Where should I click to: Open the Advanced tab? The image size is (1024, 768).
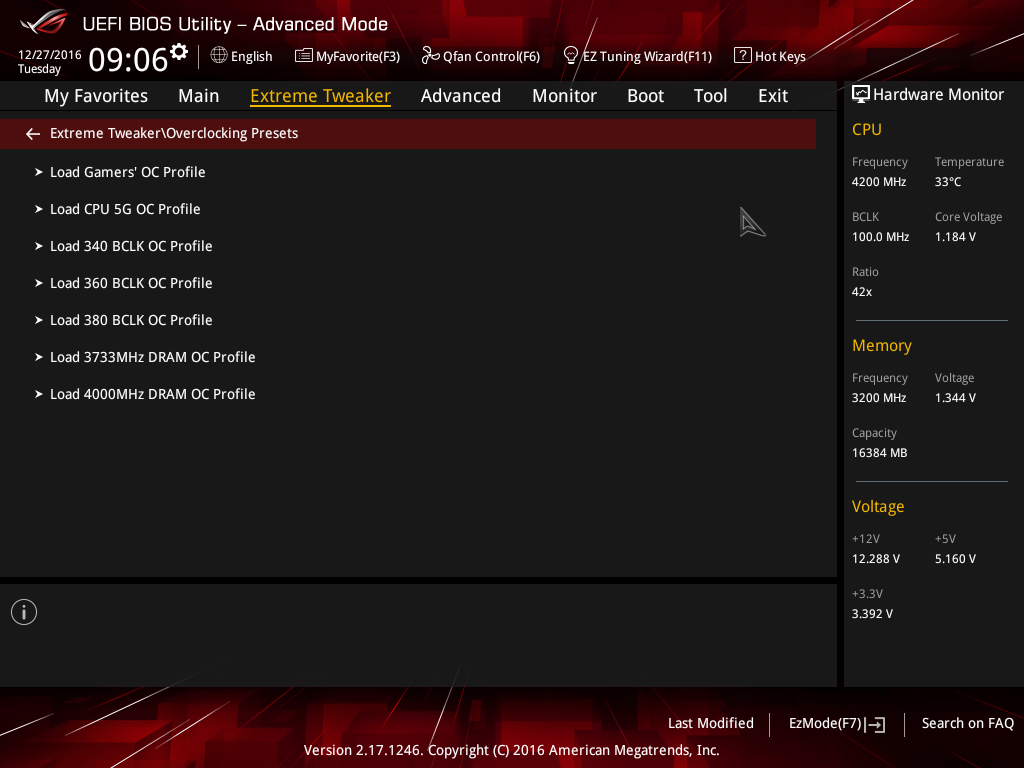(x=461, y=96)
